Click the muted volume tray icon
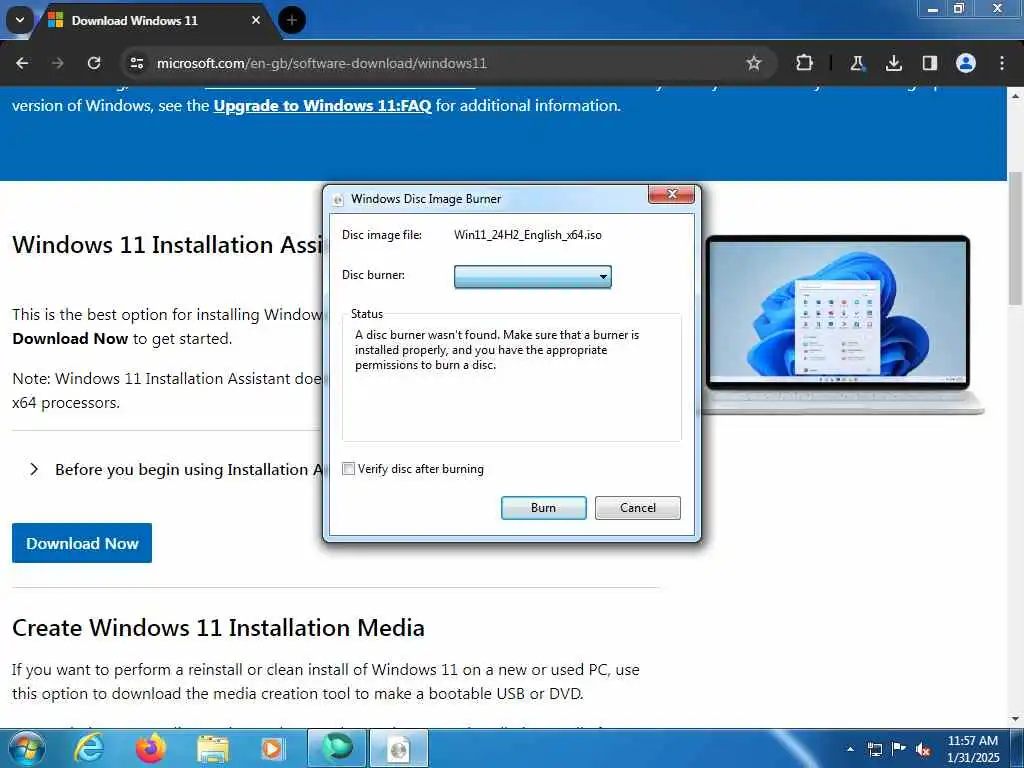The width and height of the screenshot is (1024, 768). coord(923,749)
